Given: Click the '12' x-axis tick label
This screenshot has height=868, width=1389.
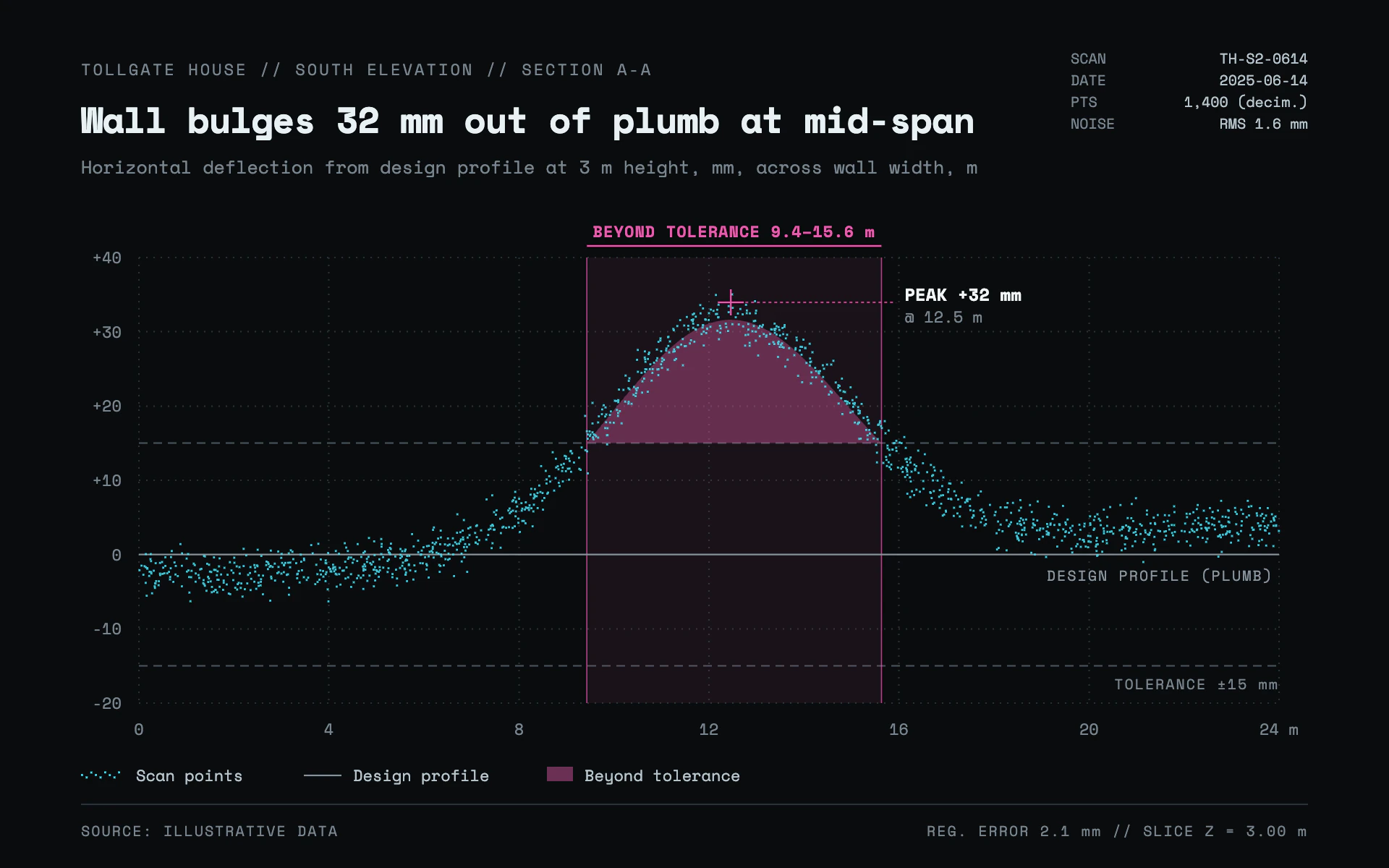Looking at the screenshot, I should tap(709, 730).
